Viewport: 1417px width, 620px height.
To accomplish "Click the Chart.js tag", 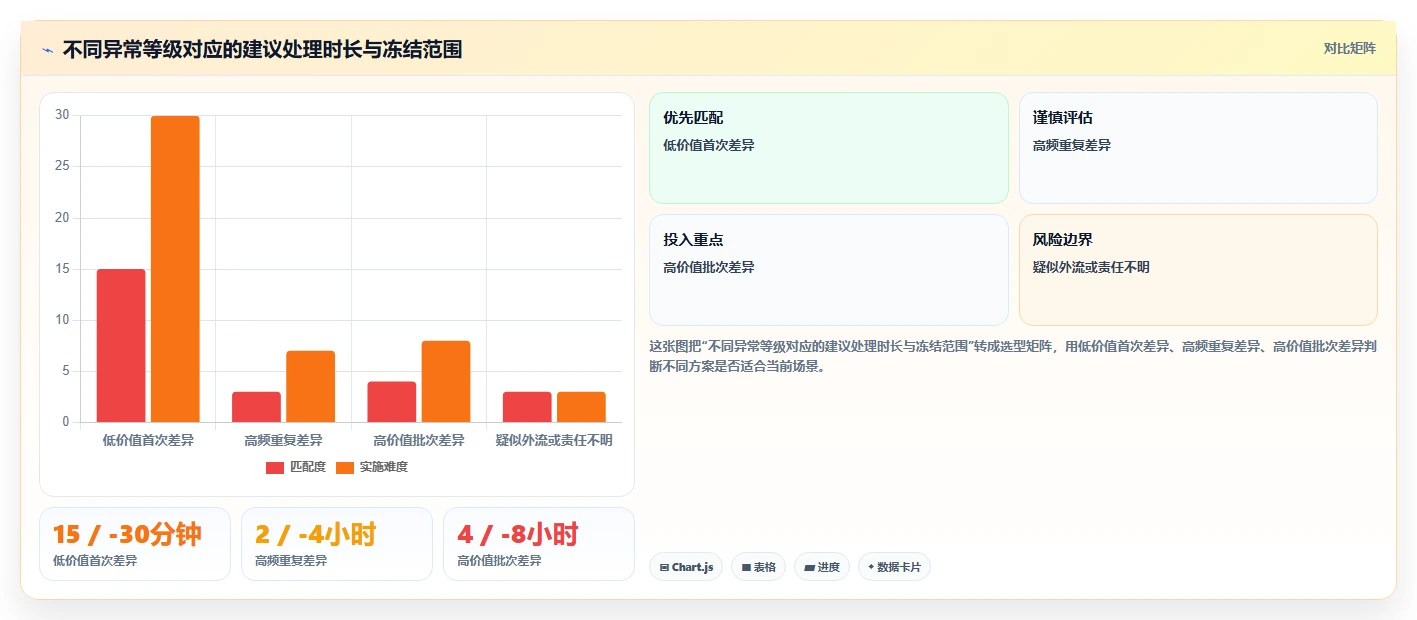I will pyautogui.click(x=686, y=567).
